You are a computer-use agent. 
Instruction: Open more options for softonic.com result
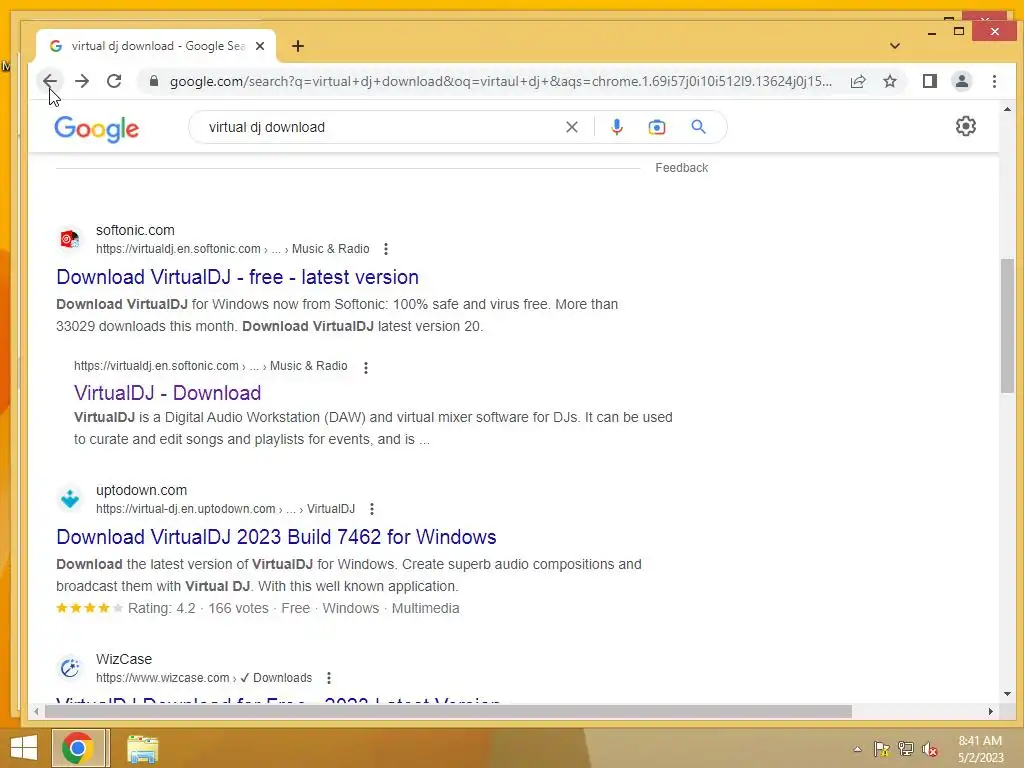[x=386, y=249]
